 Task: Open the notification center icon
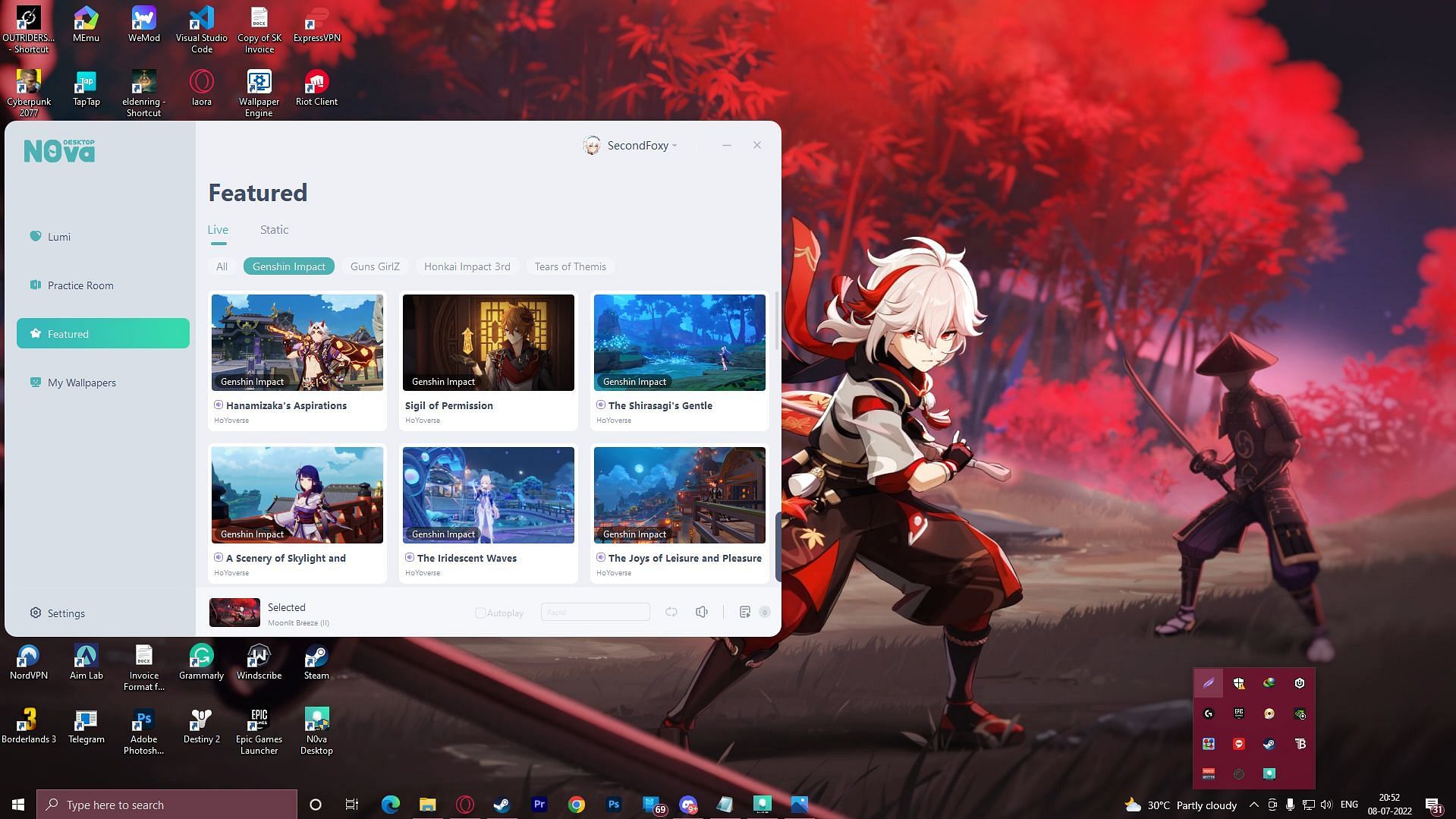pos(1433,805)
